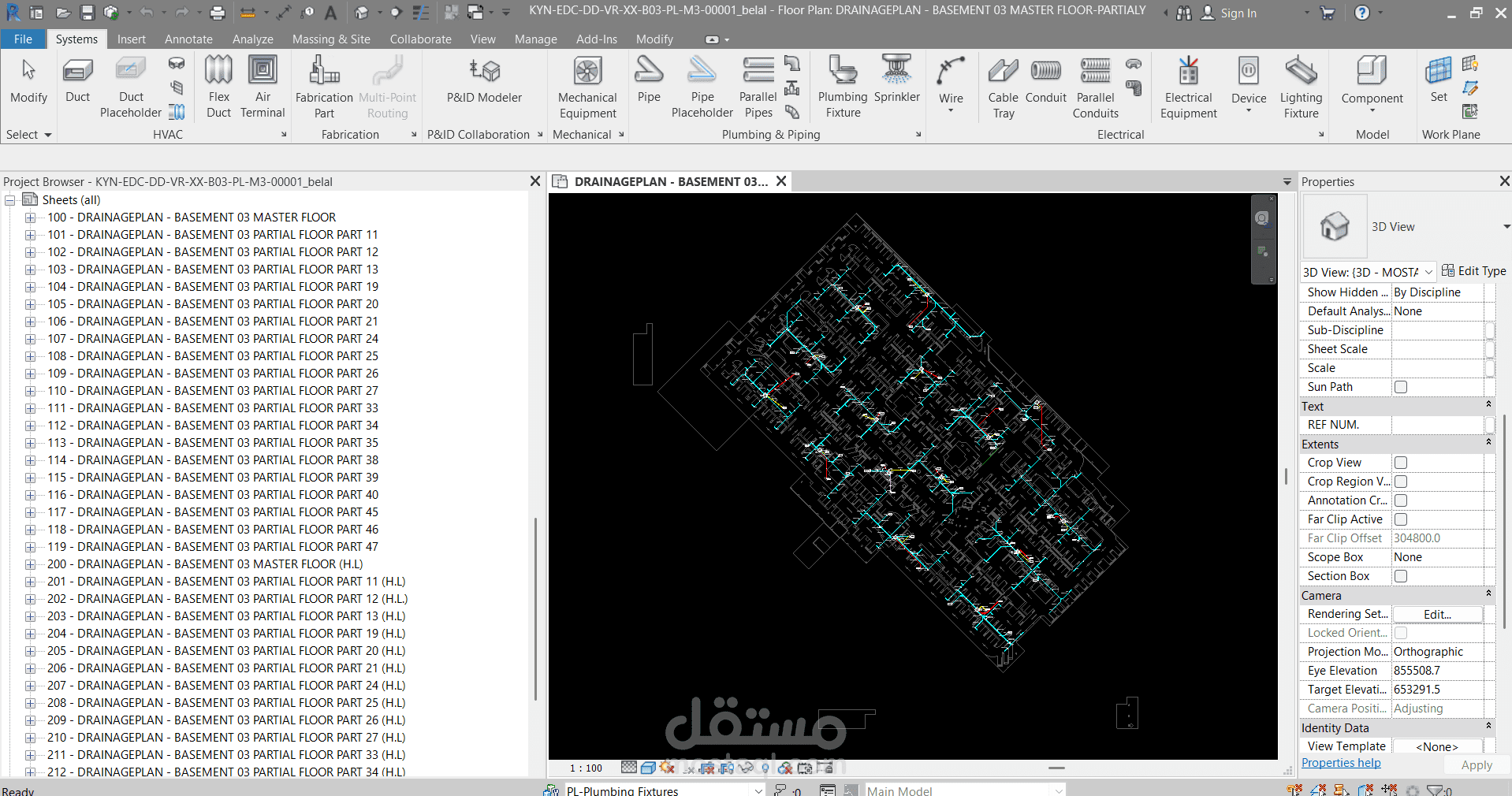The height and width of the screenshot is (796, 1512).
Task: Open the Autodesk App Store cart
Action: click(x=1328, y=13)
